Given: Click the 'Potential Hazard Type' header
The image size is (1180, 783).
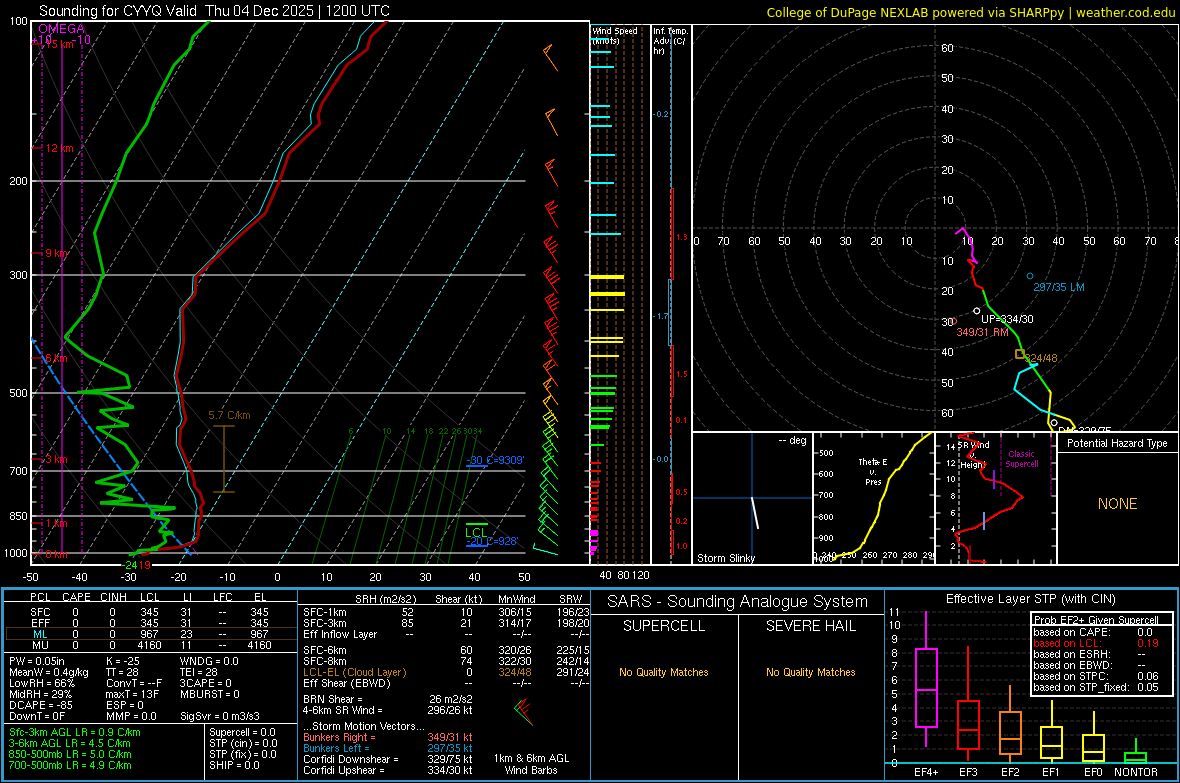Looking at the screenshot, I should click(x=1117, y=443).
